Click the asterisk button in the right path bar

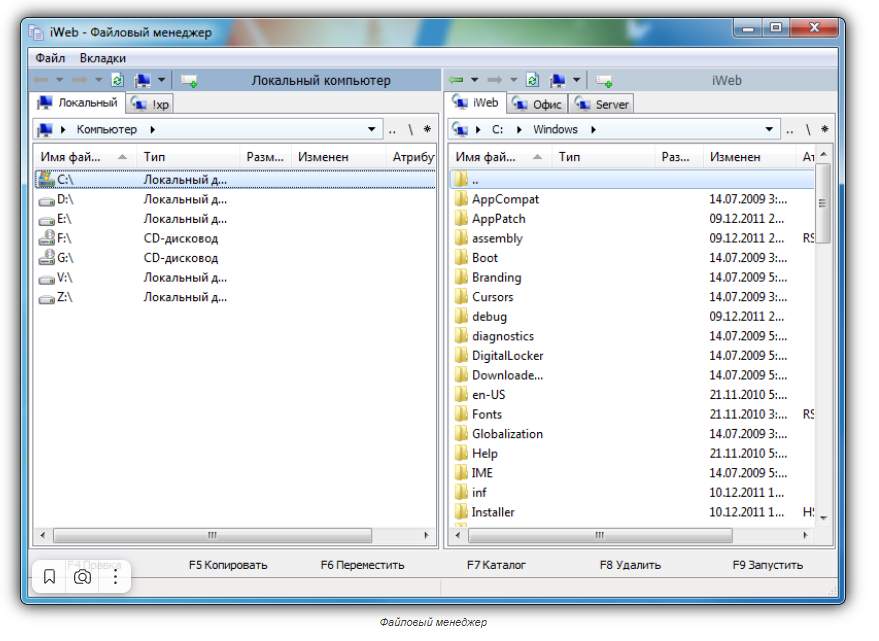coord(824,129)
